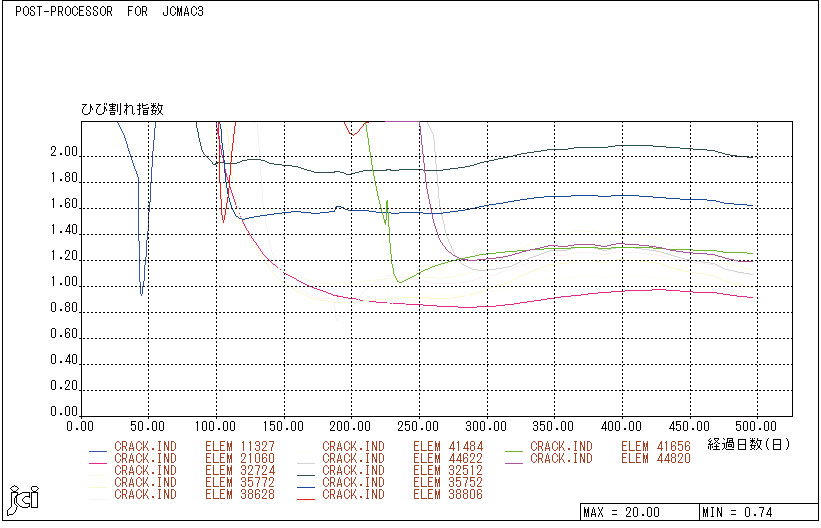Viewport: 821px width, 528px height.
Task: Click y-axis tick label 1.00
Action: click(64, 282)
